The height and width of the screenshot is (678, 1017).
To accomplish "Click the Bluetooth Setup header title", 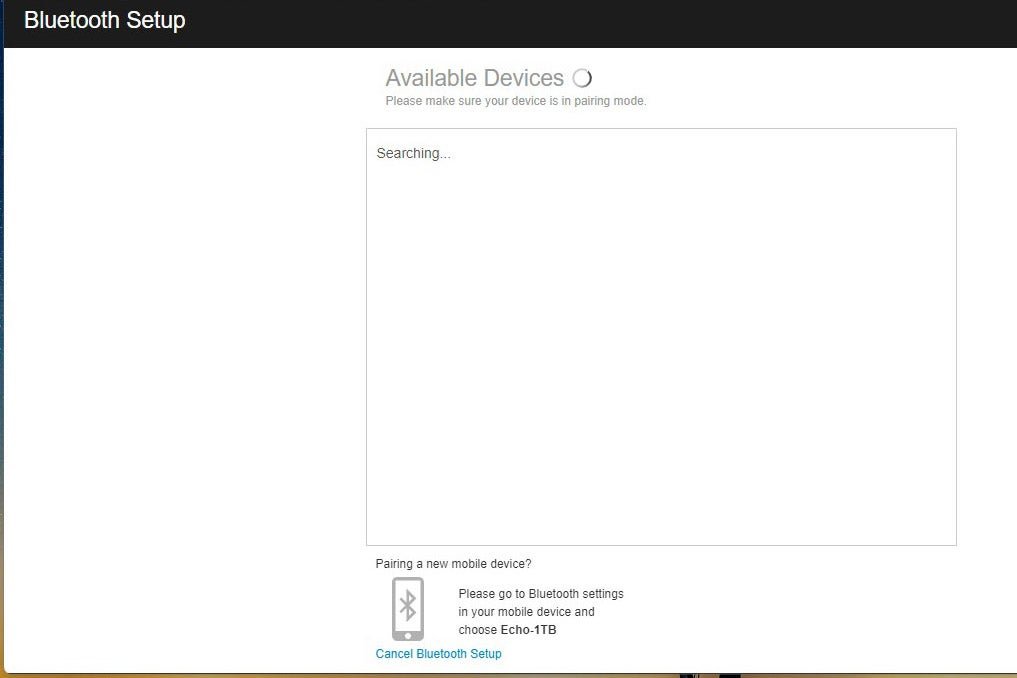I will [104, 20].
